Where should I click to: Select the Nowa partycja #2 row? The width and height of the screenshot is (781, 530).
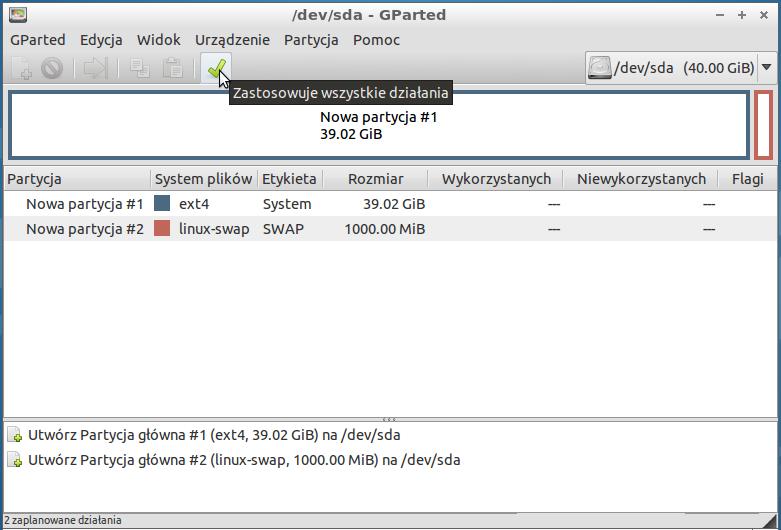[x=390, y=229]
